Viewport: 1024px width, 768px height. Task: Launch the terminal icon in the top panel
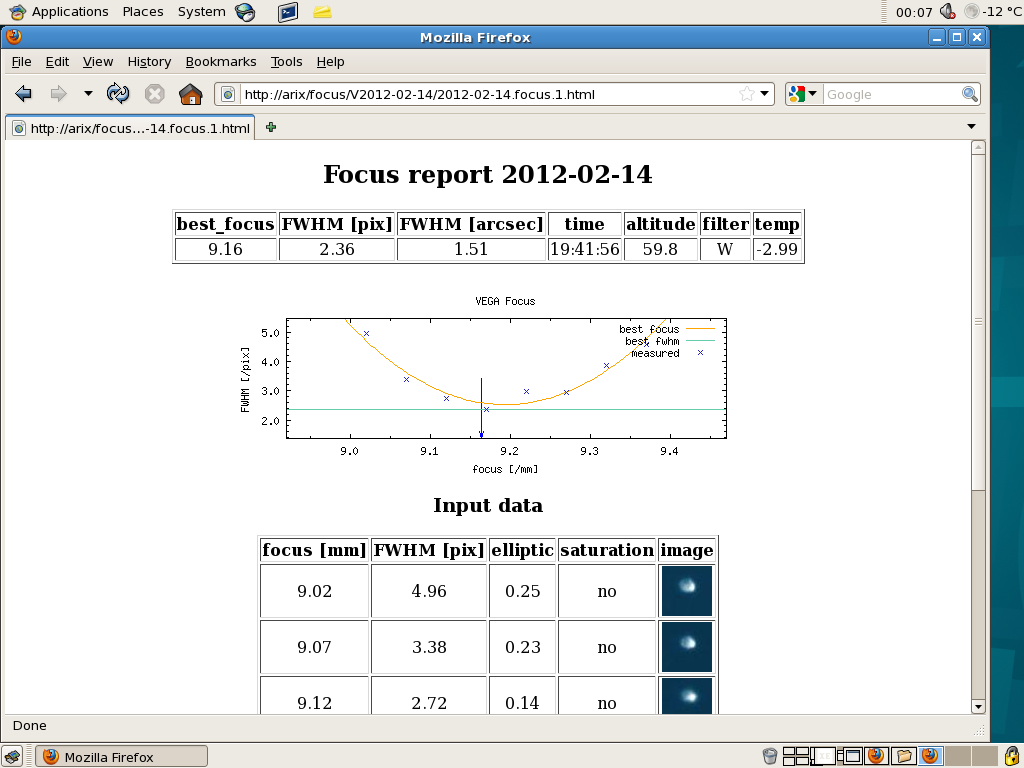(x=287, y=12)
